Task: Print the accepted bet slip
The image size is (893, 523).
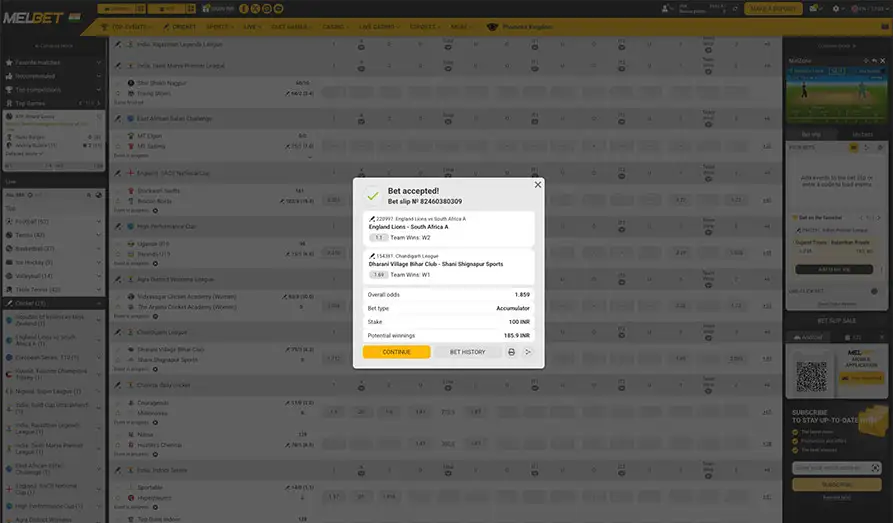Action: point(511,352)
